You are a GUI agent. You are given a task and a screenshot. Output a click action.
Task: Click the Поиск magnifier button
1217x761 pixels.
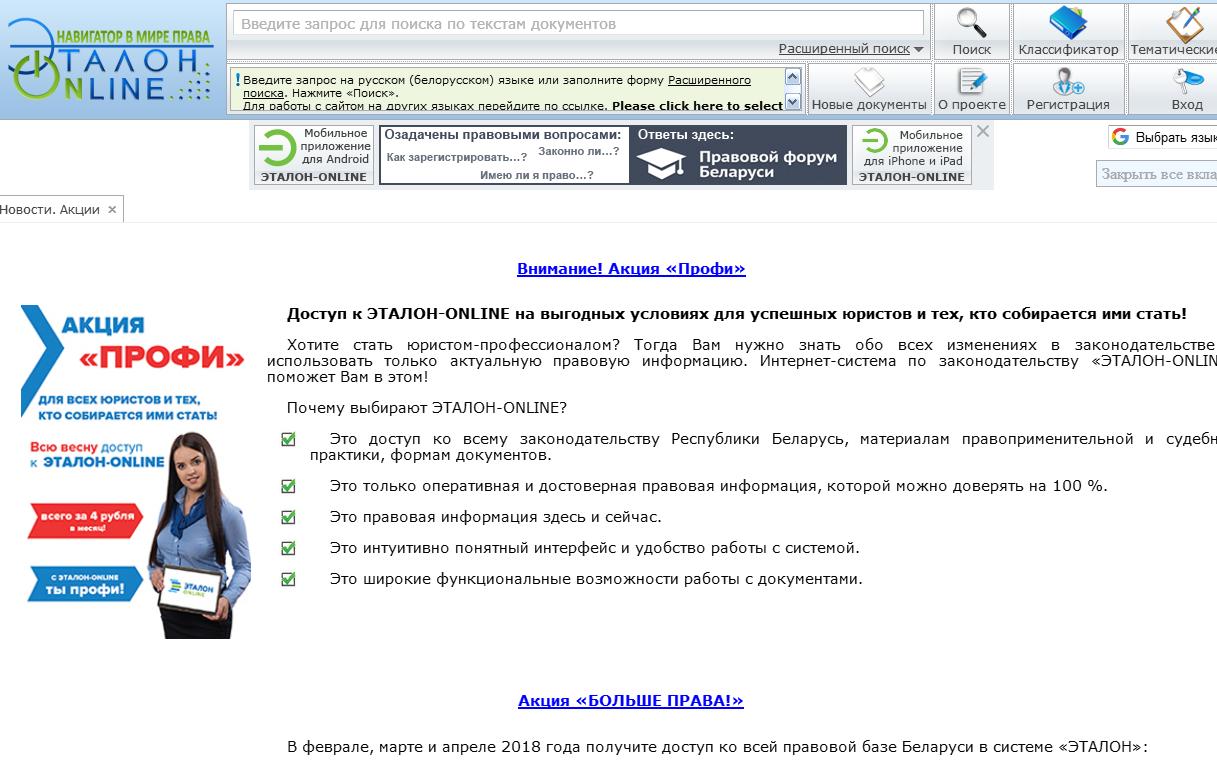971,31
